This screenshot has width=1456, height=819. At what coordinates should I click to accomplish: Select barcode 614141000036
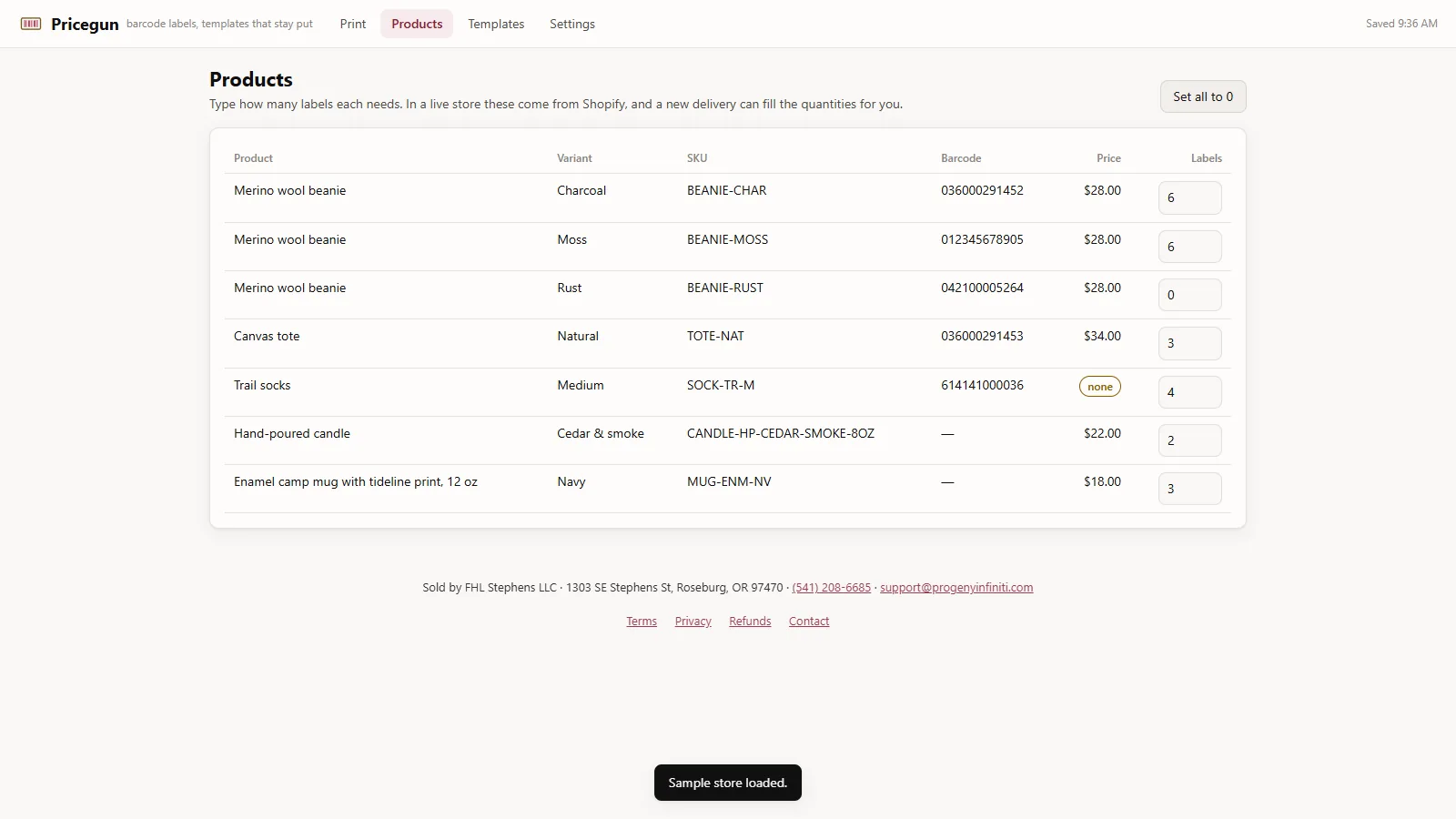[x=982, y=386]
